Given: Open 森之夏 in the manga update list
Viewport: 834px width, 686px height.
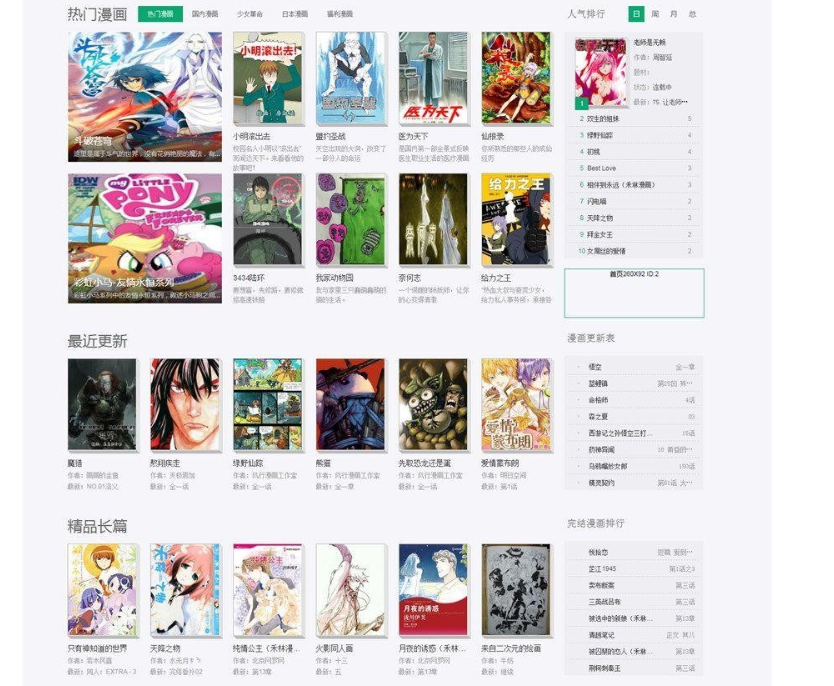Looking at the screenshot, I should coord(599,416).
